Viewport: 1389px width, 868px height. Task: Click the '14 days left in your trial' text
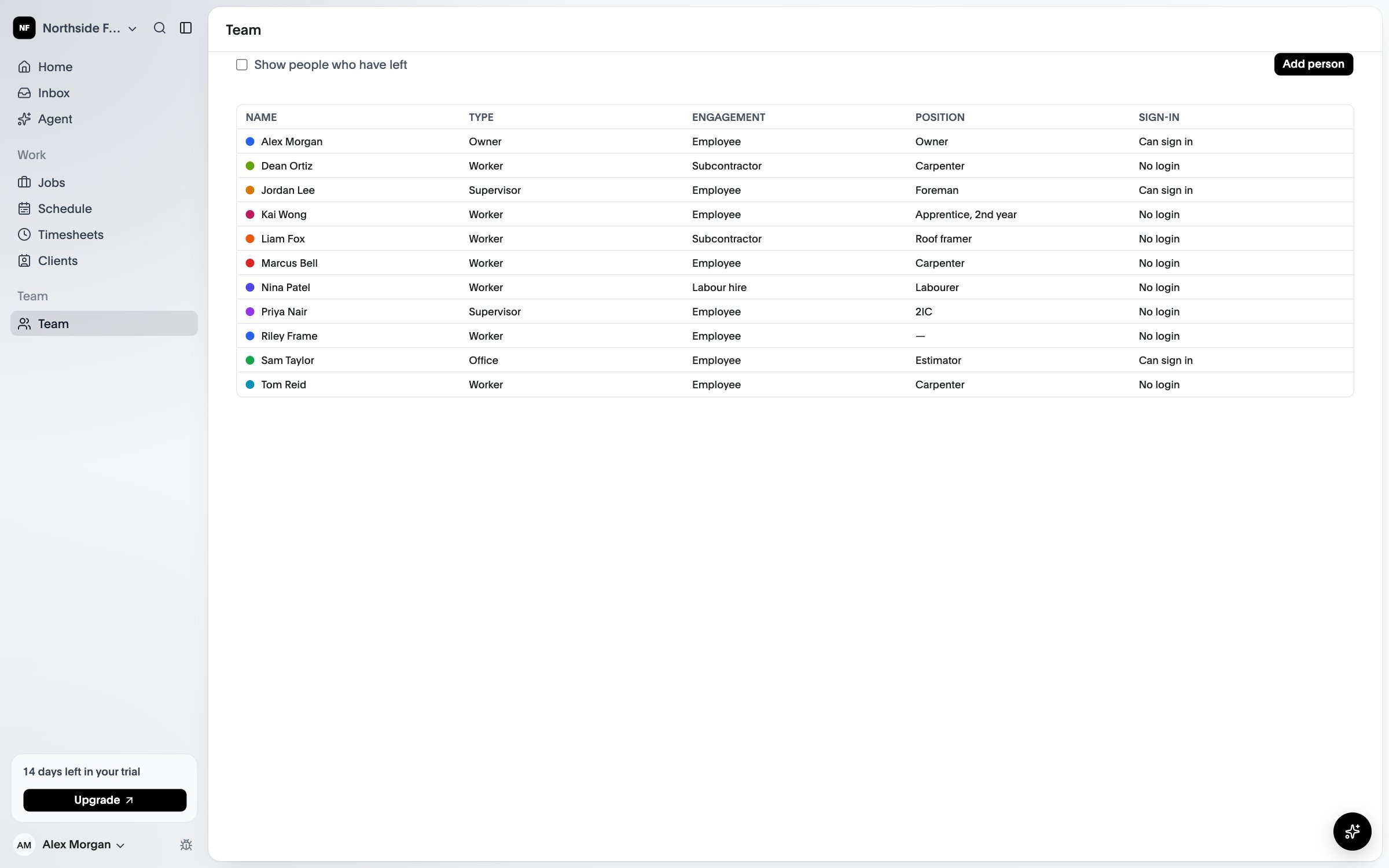tap(82, 771)
